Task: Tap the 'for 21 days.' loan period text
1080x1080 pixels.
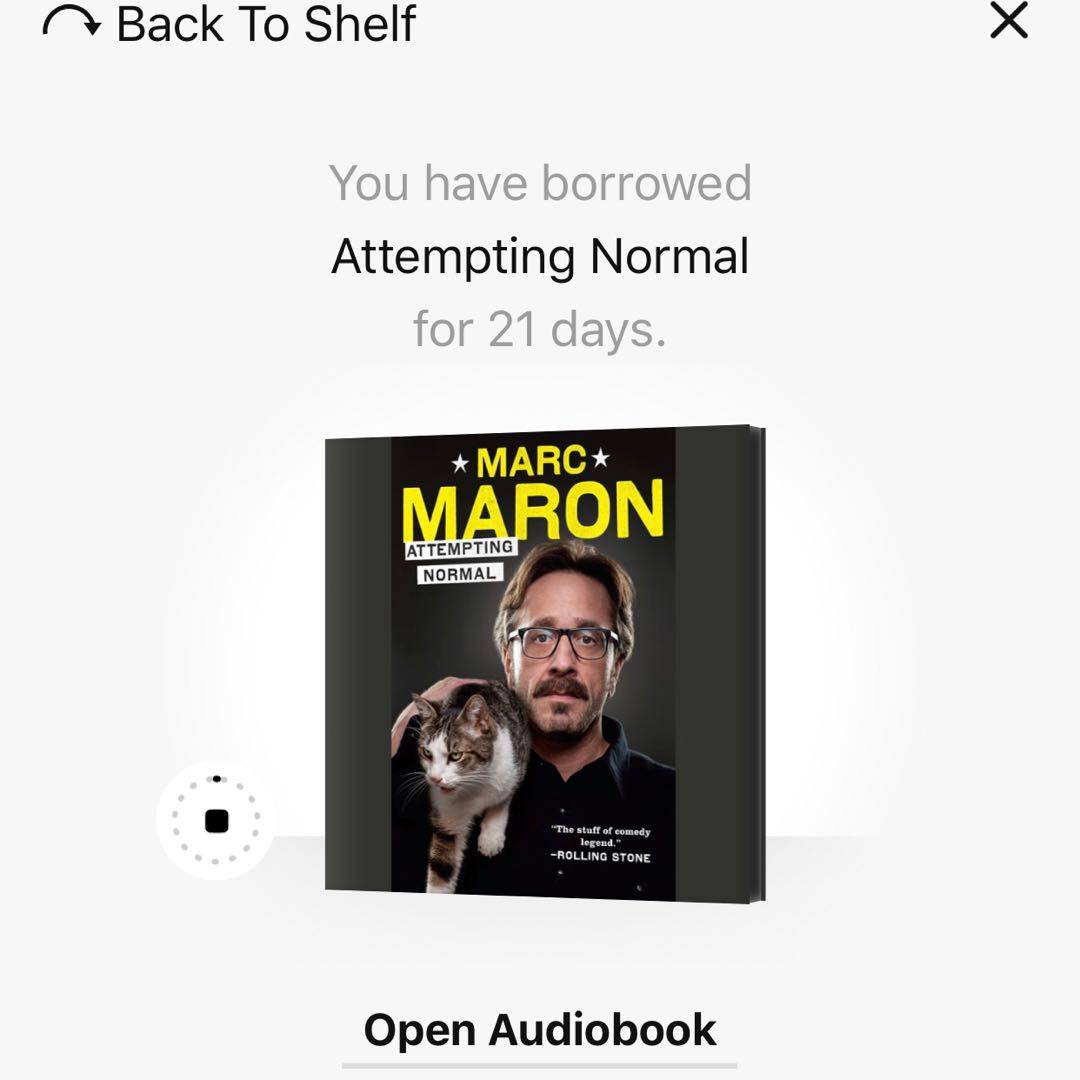Action: (x=540, y=329)
